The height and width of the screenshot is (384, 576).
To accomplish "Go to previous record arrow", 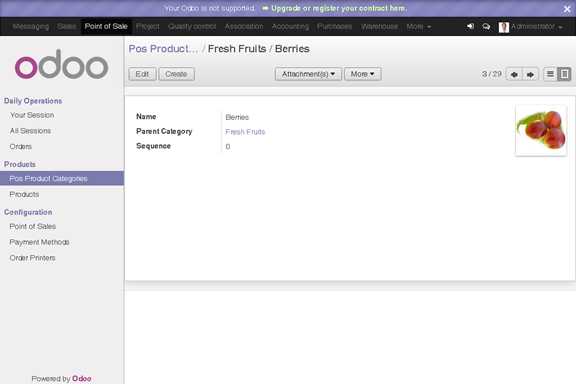I will click(514, 74).
